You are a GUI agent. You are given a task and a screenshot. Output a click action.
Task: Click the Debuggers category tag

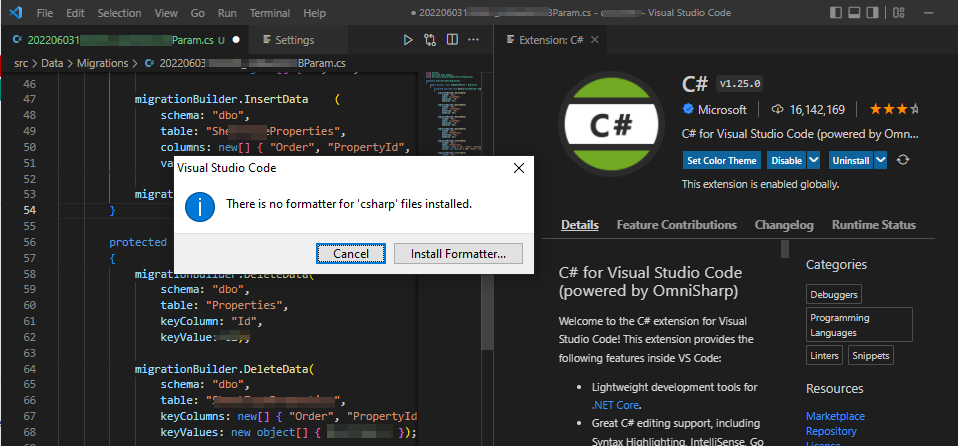(834, 294)
